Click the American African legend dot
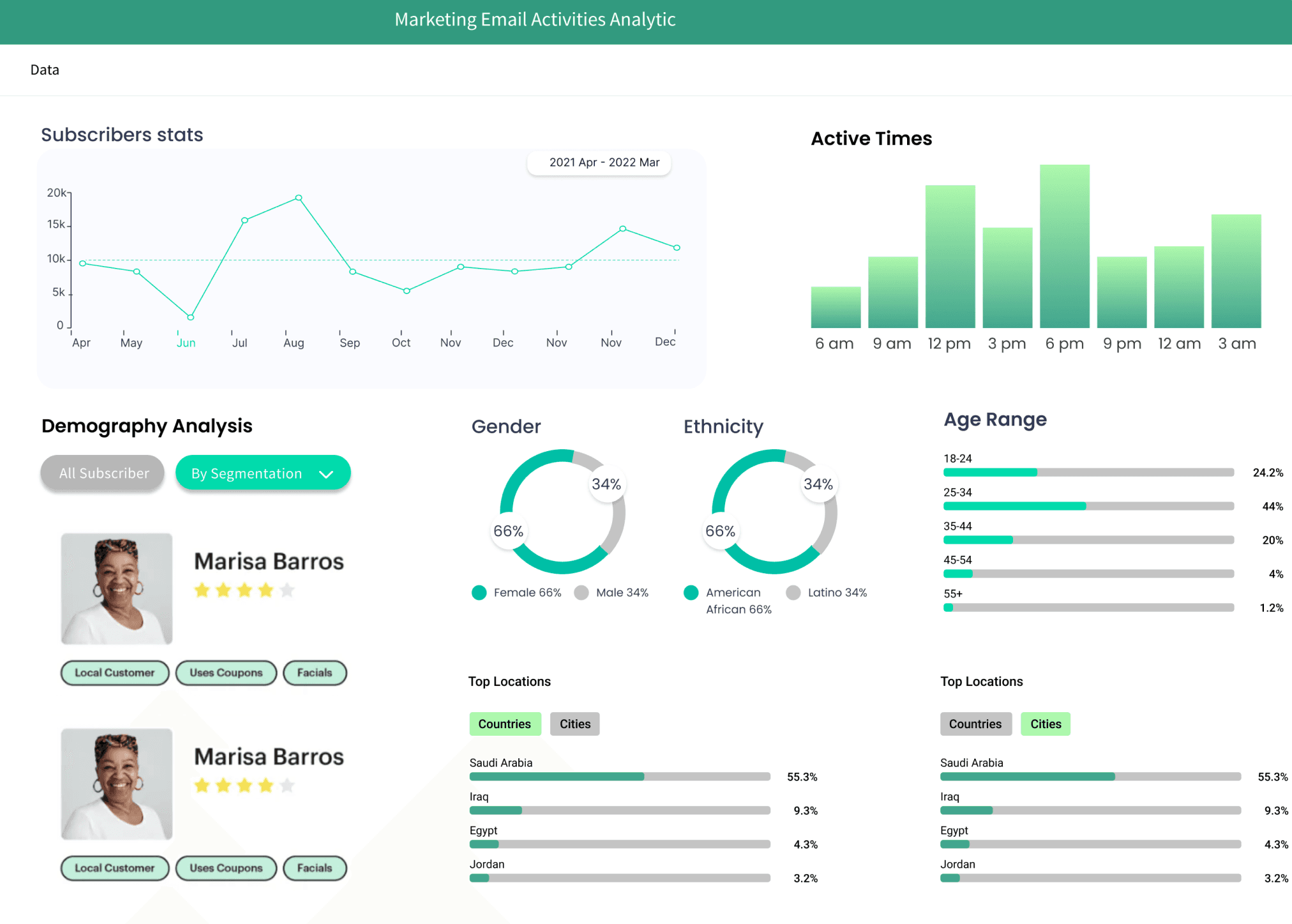Image resolution: width=1292 pixels, height=924 pixels. point(691,593)
